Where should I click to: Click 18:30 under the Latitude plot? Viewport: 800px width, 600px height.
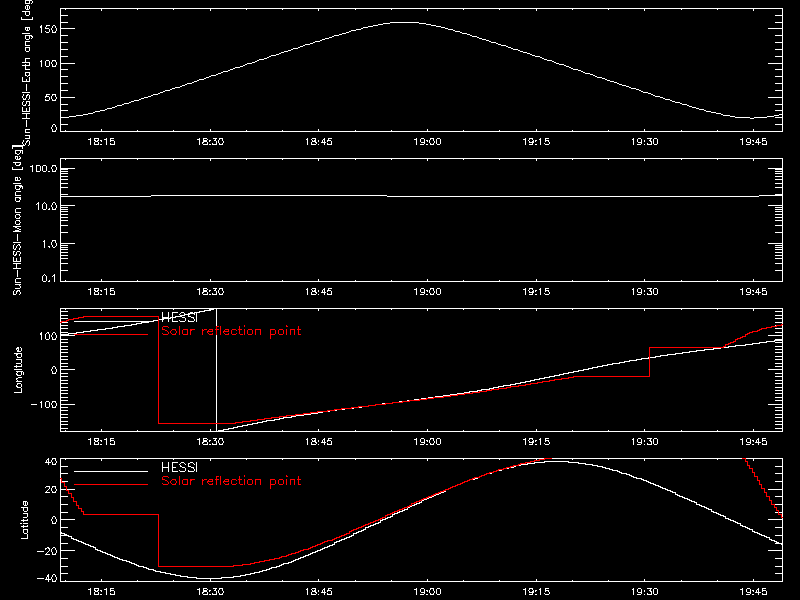(210, 592)
